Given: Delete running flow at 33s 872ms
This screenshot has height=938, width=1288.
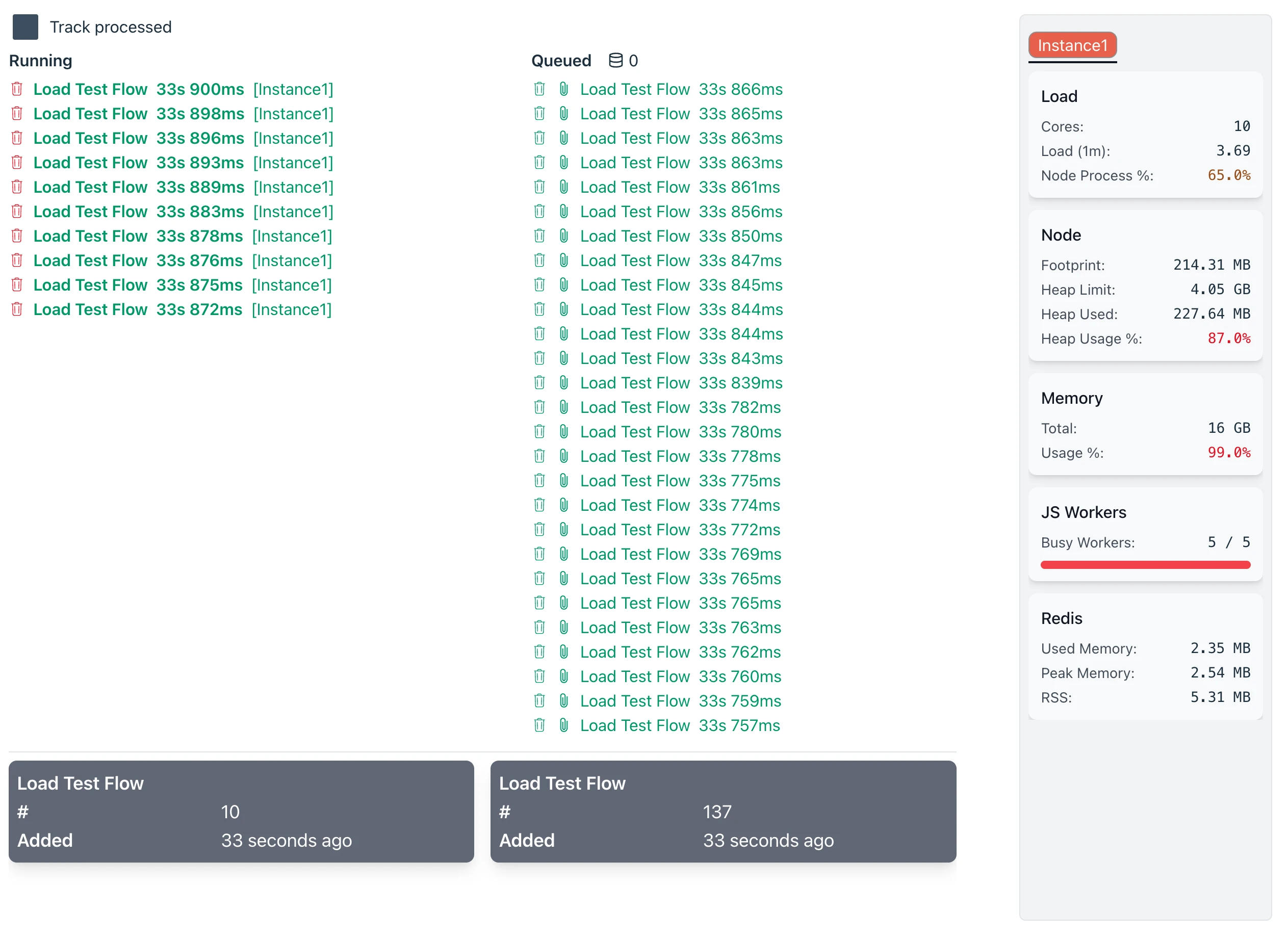Looking at the screenshot, I should [x=17, y=309].
